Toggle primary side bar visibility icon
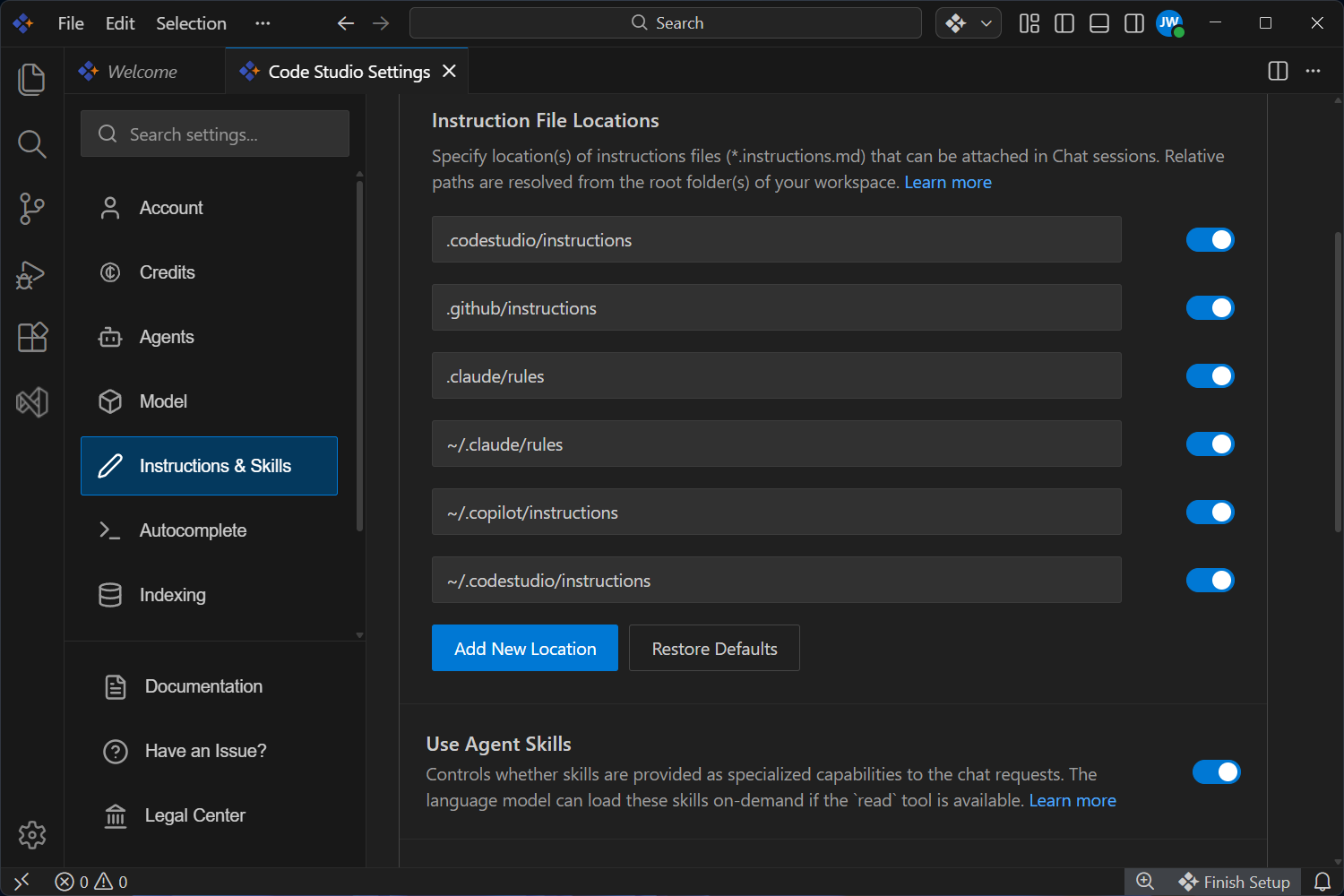This screenshot has height=896, width=1344. (x=1064, y=23)
